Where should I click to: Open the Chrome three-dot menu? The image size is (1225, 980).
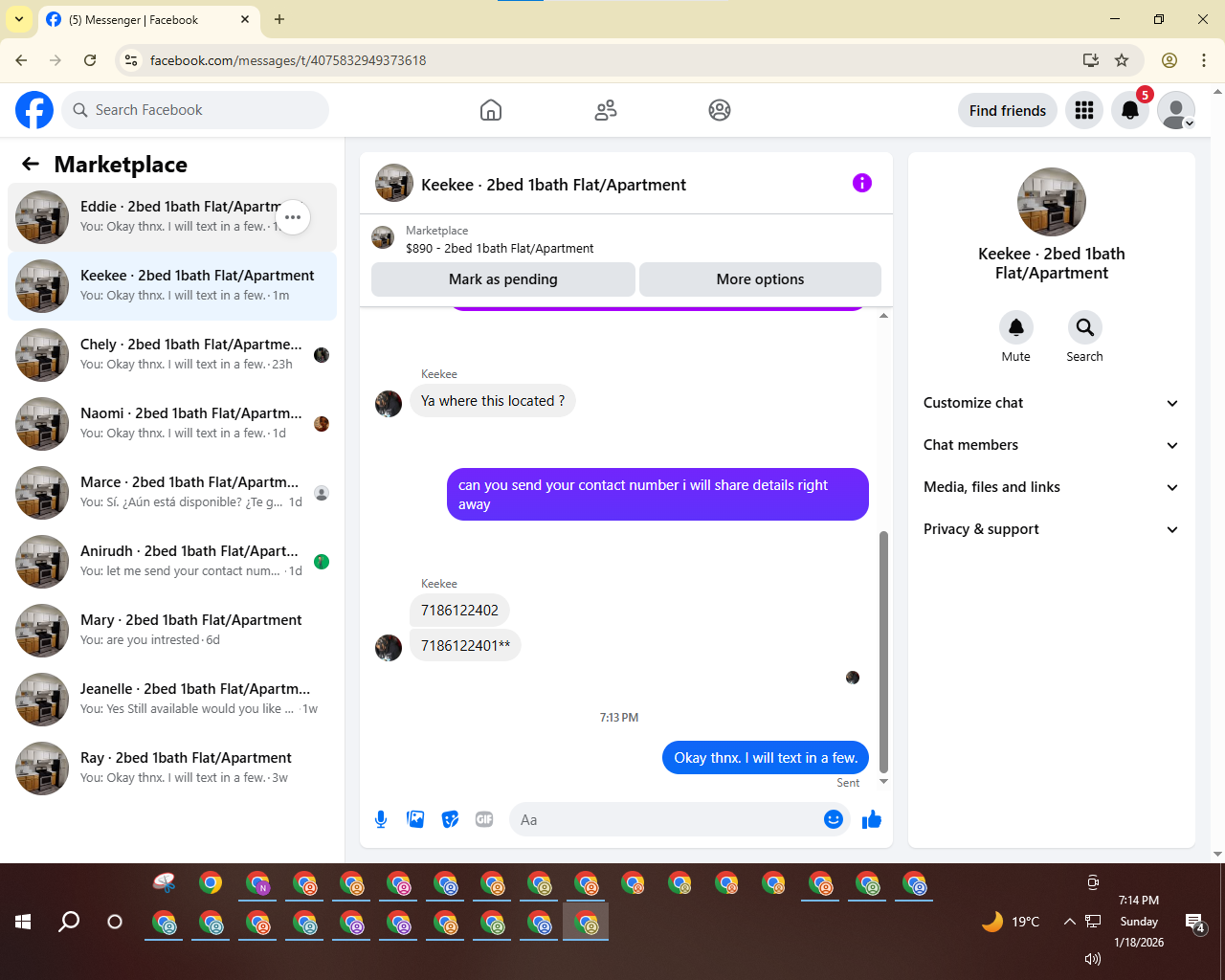click(1204, 60)
